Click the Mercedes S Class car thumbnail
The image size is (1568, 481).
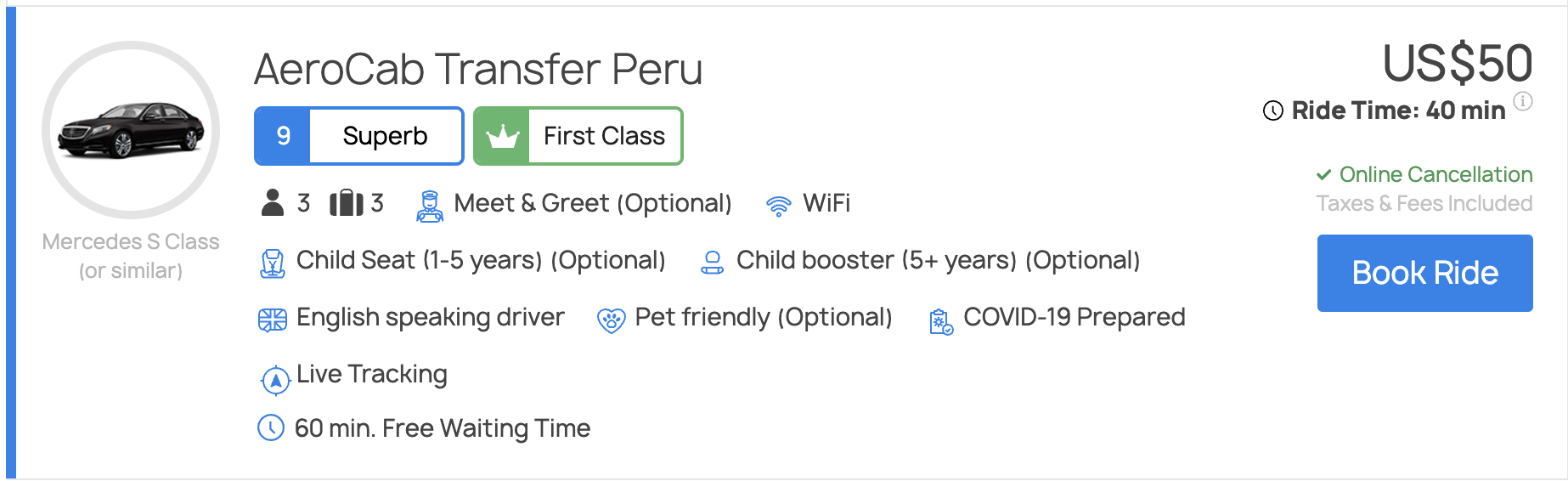[x=131, y=130]
